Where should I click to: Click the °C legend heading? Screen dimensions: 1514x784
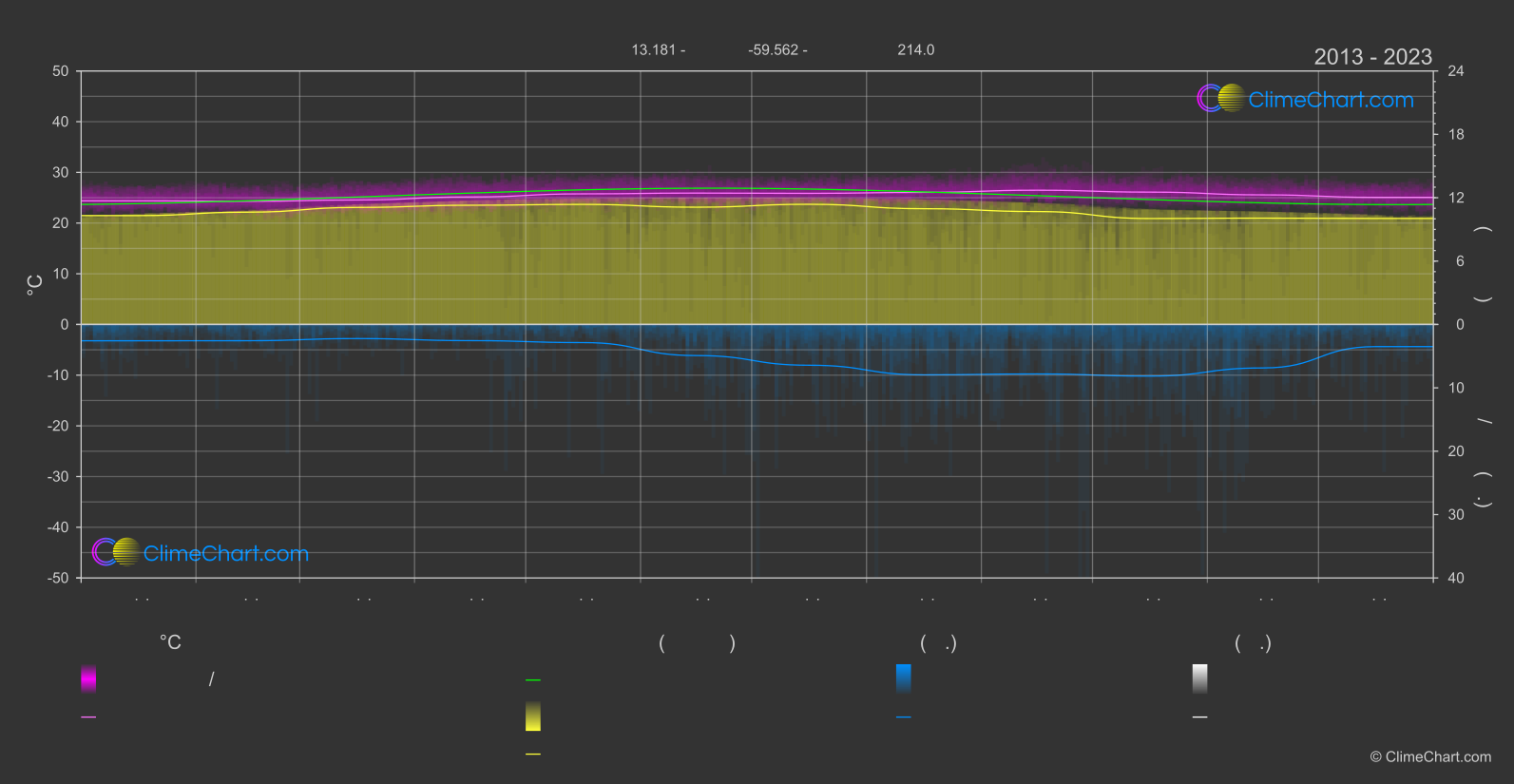click(170, 643)
